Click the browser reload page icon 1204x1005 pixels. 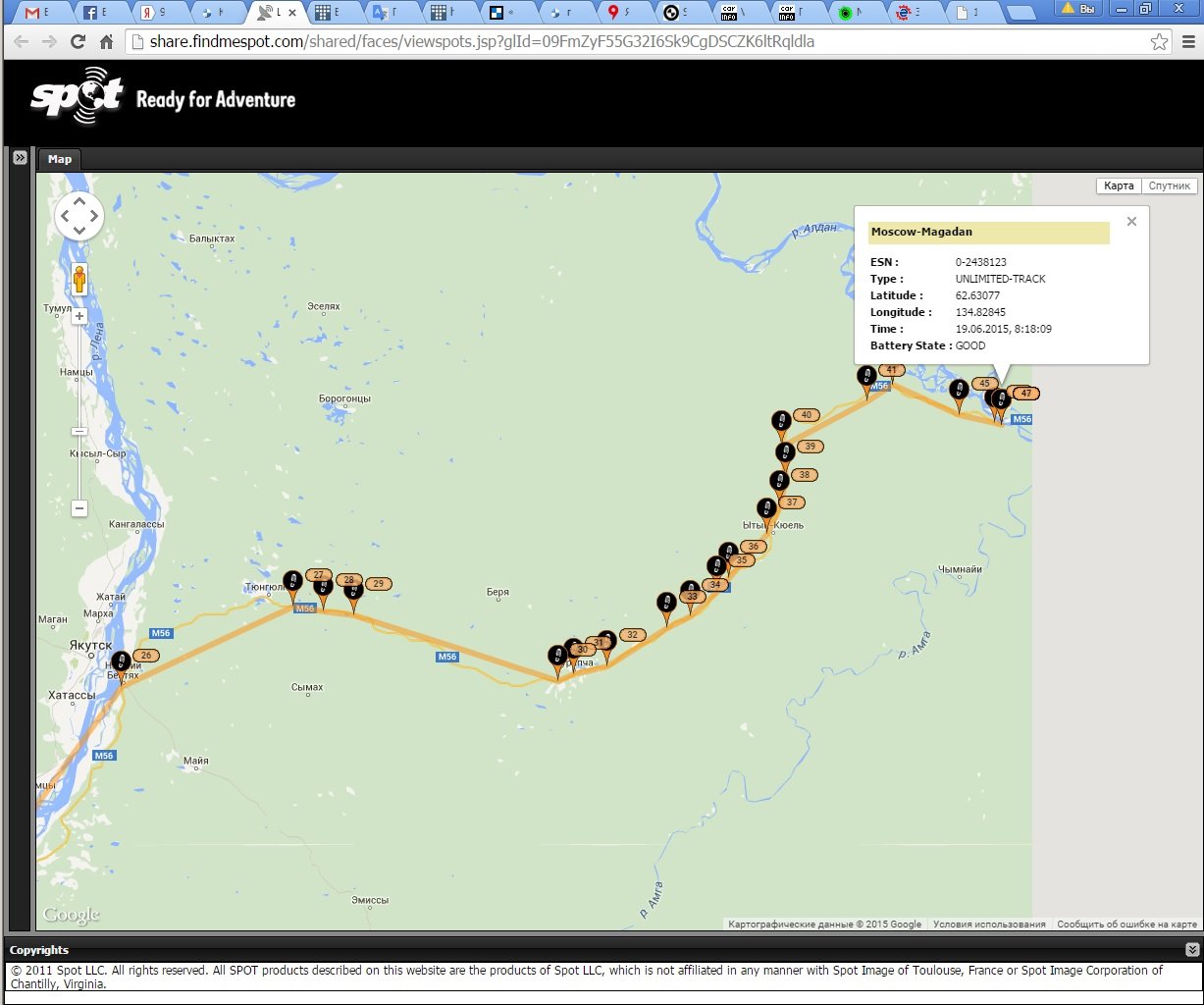click(78, 42)
